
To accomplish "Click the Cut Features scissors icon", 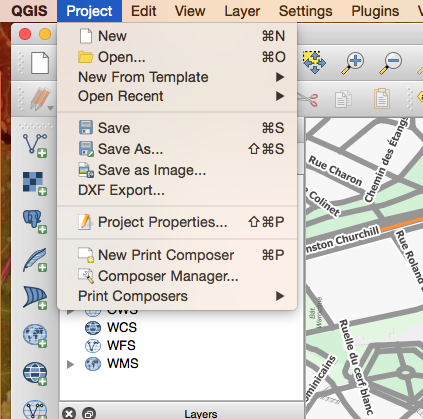I will pyautogui.click(x=308, y=99).
